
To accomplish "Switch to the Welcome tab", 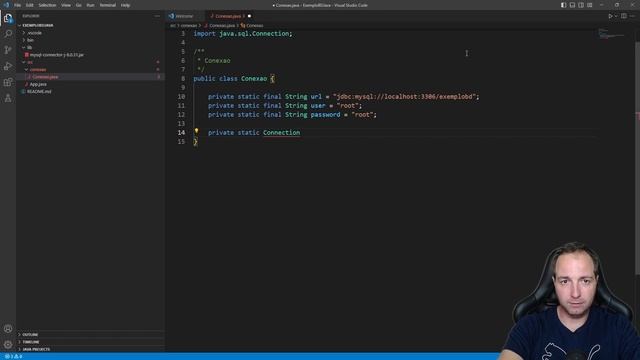I will click(184, 16).
